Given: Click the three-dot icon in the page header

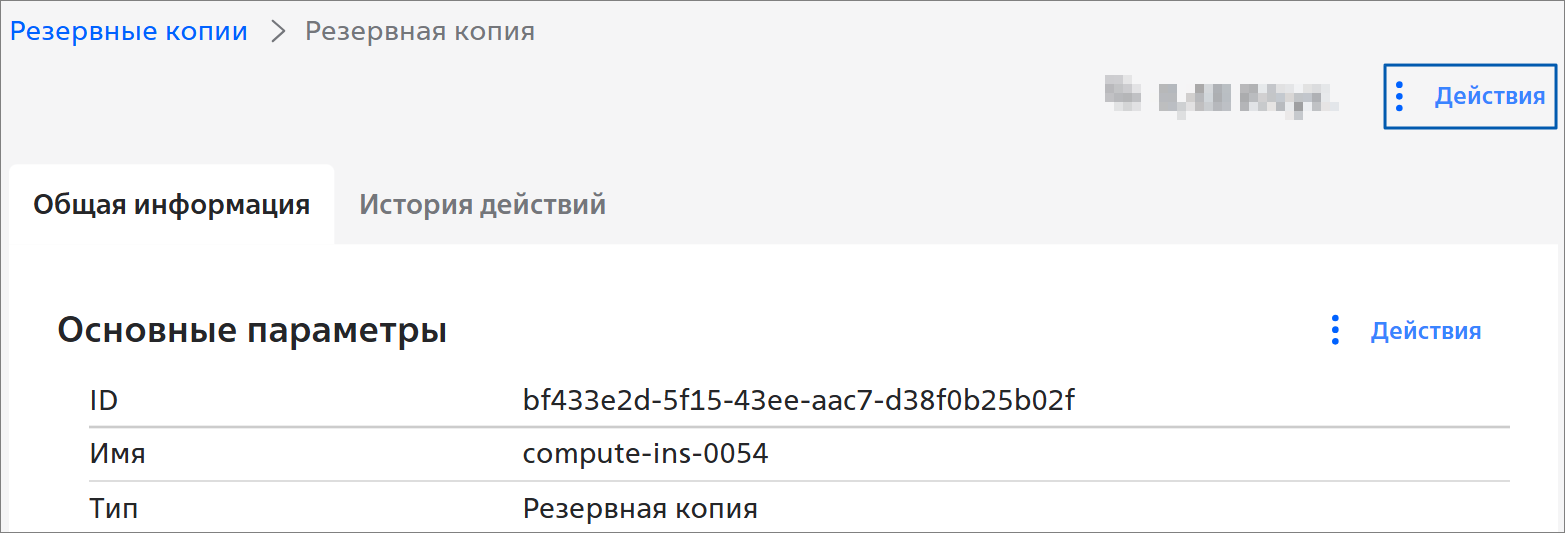Looking at the screenshot, I should pos(1400,96).
